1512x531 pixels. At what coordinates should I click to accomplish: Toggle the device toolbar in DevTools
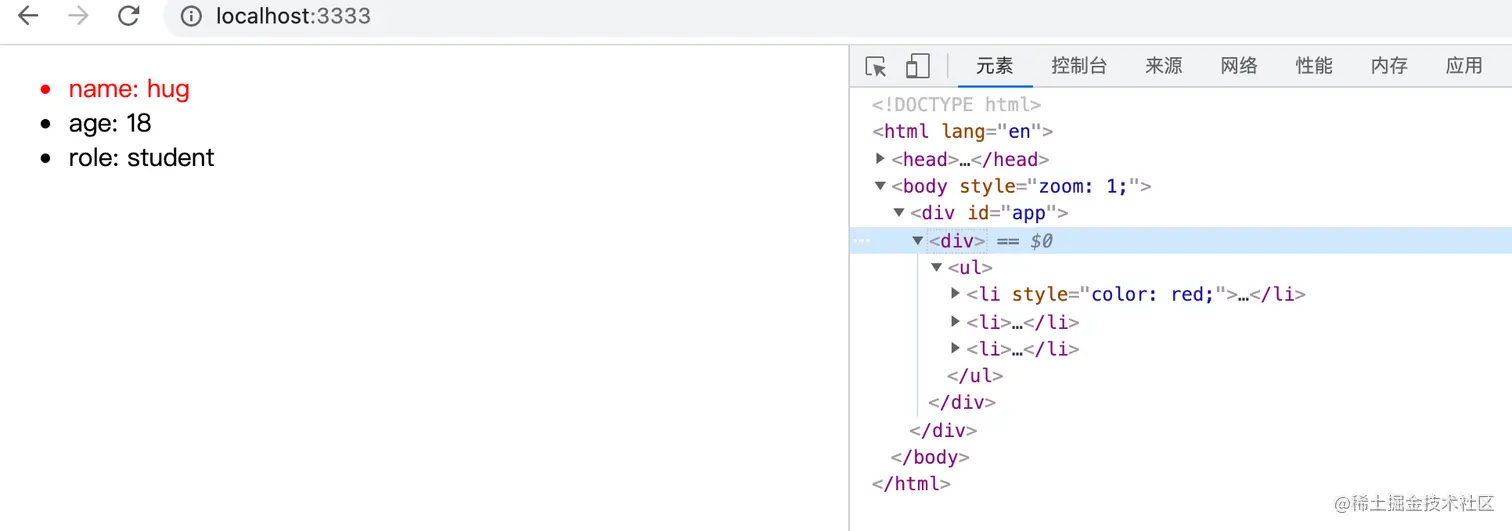pyautogui.click(x=917, y=66)
